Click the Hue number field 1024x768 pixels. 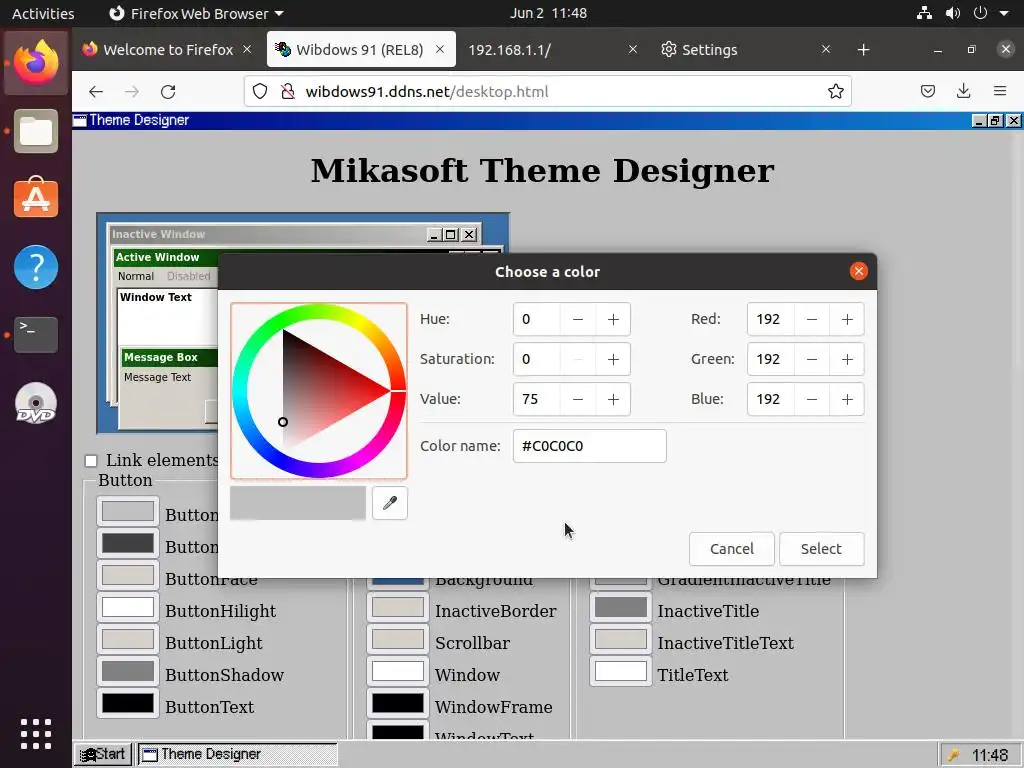(x=536, y=319)
